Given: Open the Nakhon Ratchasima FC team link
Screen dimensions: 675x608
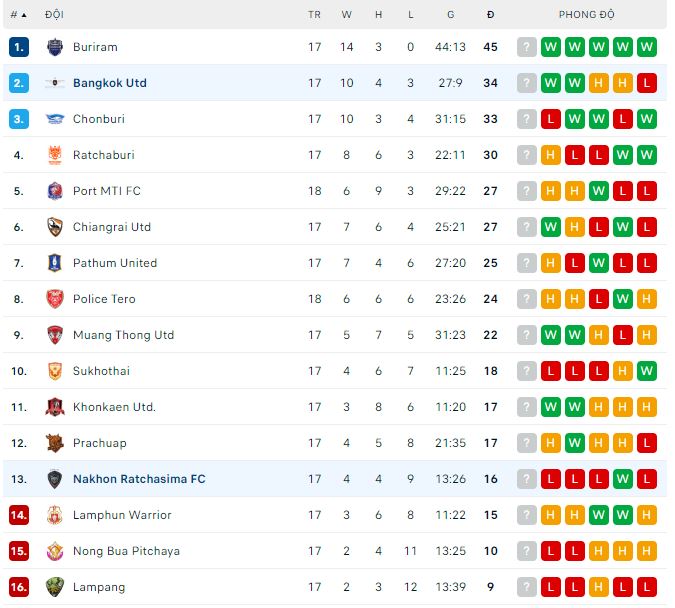Looking at the screenshot, I should (x=139, y=479).
